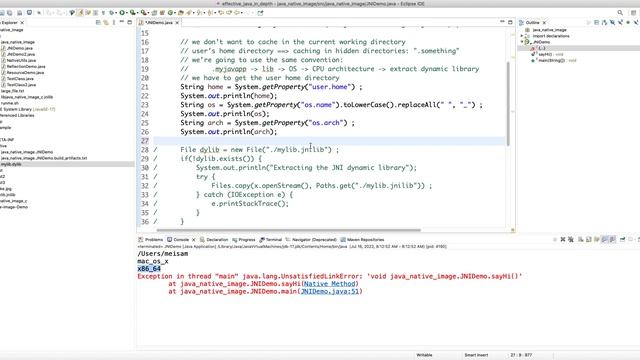Toggle Scroll Lock in Console toolbar

tap(588, 240)
